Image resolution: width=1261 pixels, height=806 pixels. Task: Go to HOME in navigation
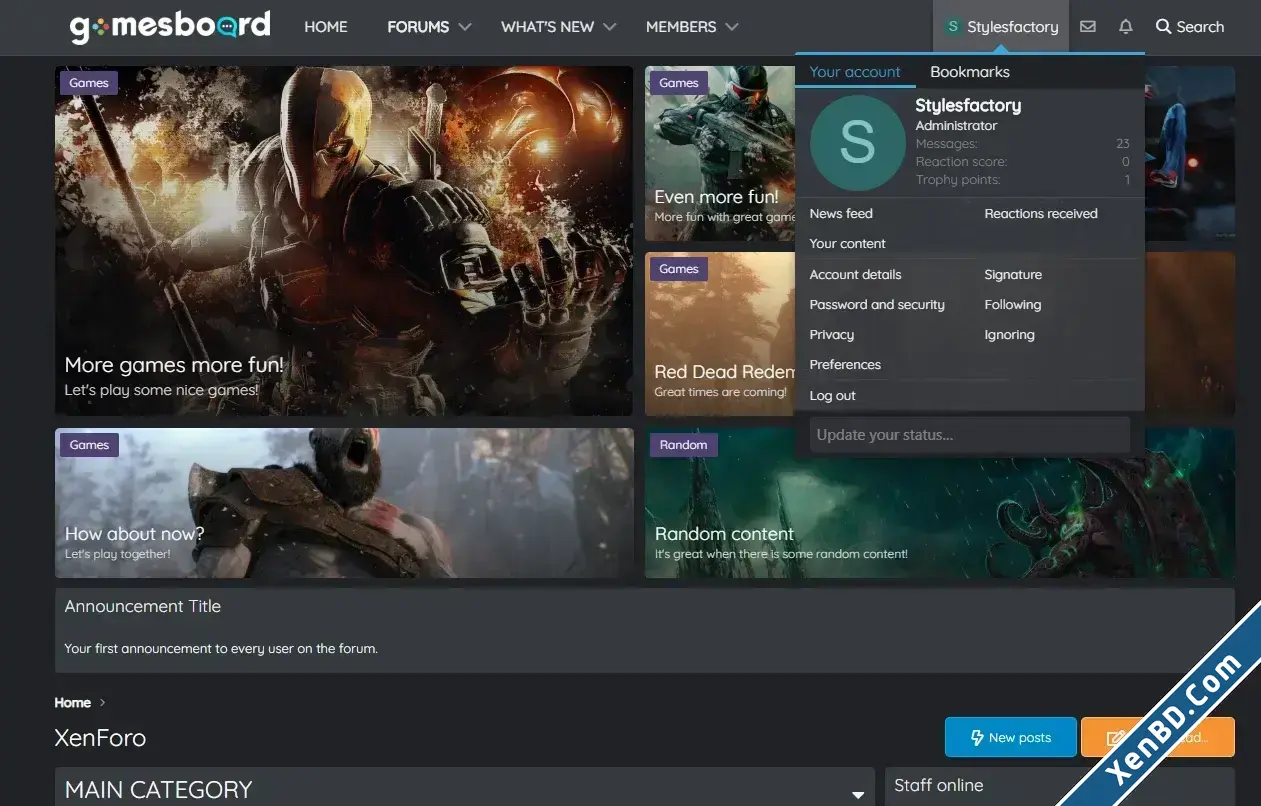(326, 27)
